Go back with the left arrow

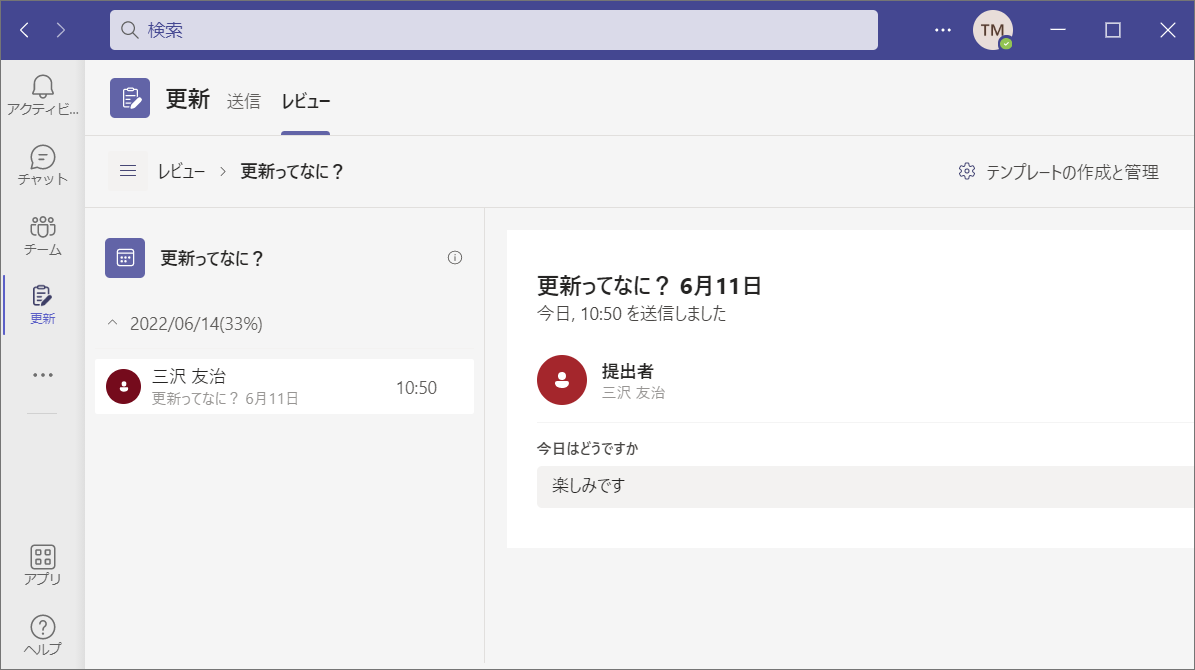(x=24, y=30)
